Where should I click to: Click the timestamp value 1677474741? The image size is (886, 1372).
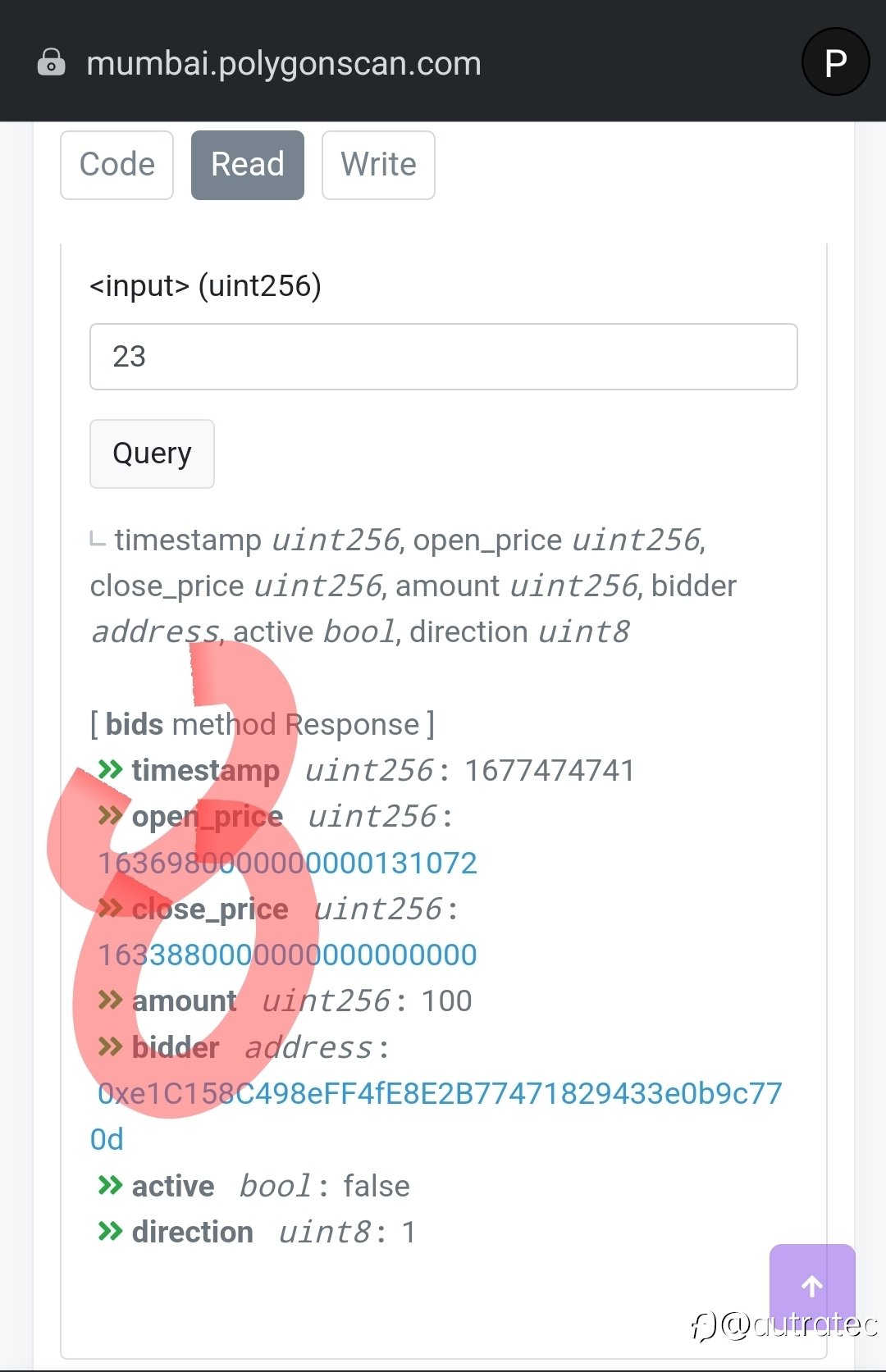click(550, 771)
